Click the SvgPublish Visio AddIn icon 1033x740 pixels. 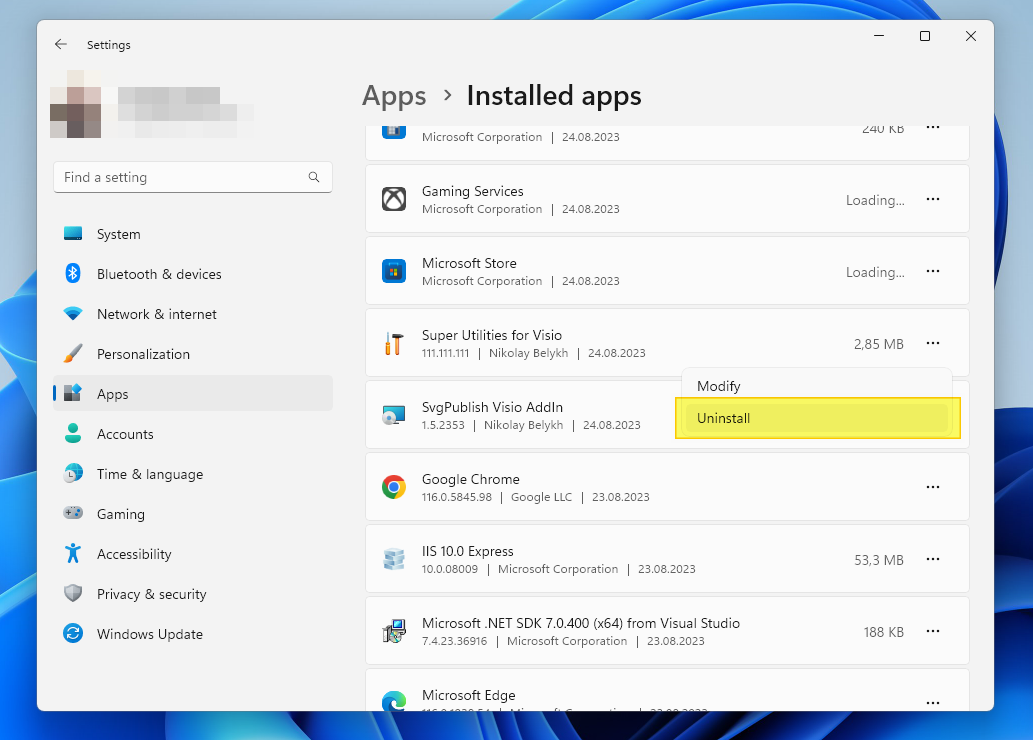tap(394, 415)
